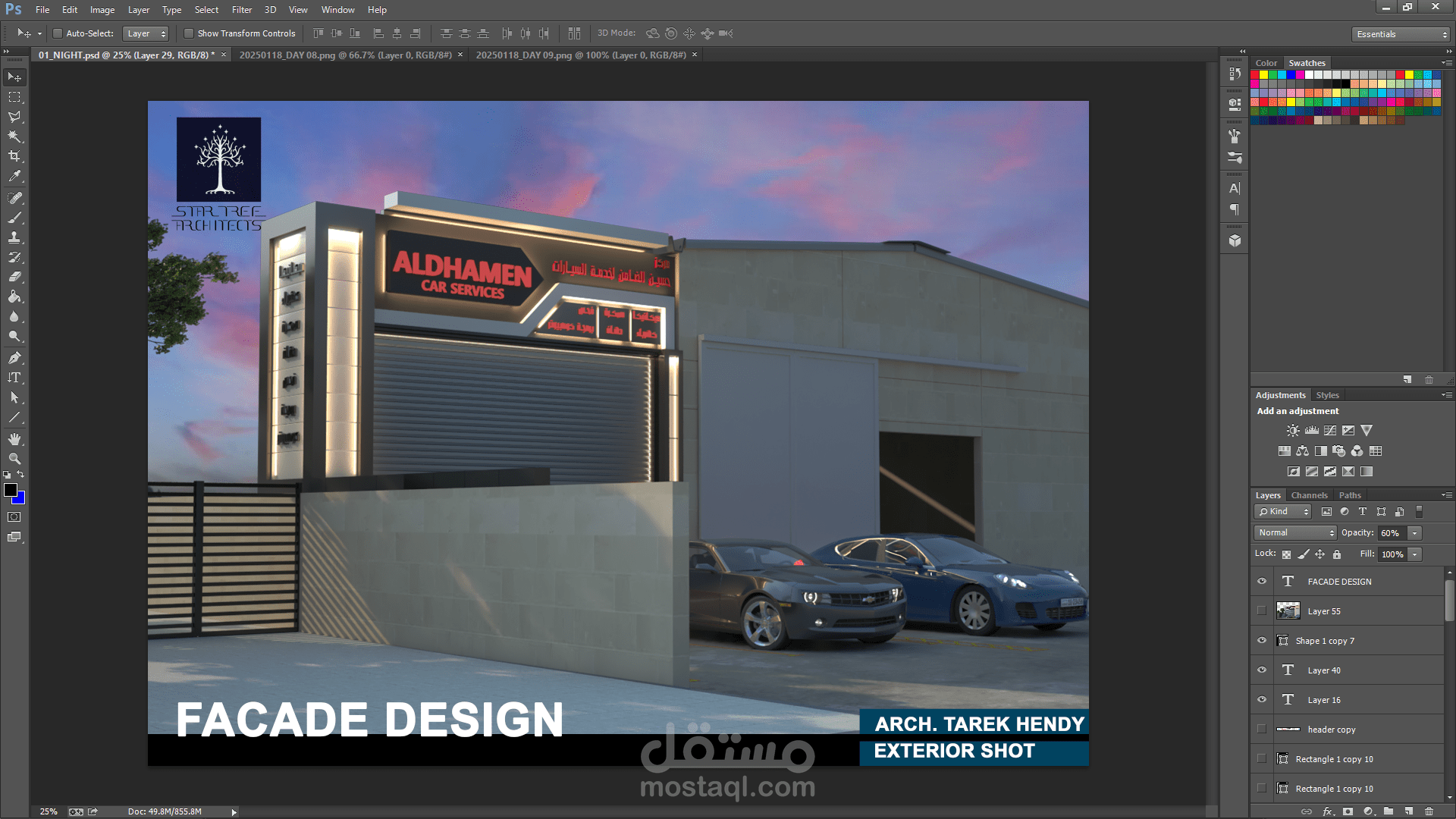1456x819 pixels.
Task: Add Brightness/Contrast adjustment
Action: click(x=1293, y=430)
